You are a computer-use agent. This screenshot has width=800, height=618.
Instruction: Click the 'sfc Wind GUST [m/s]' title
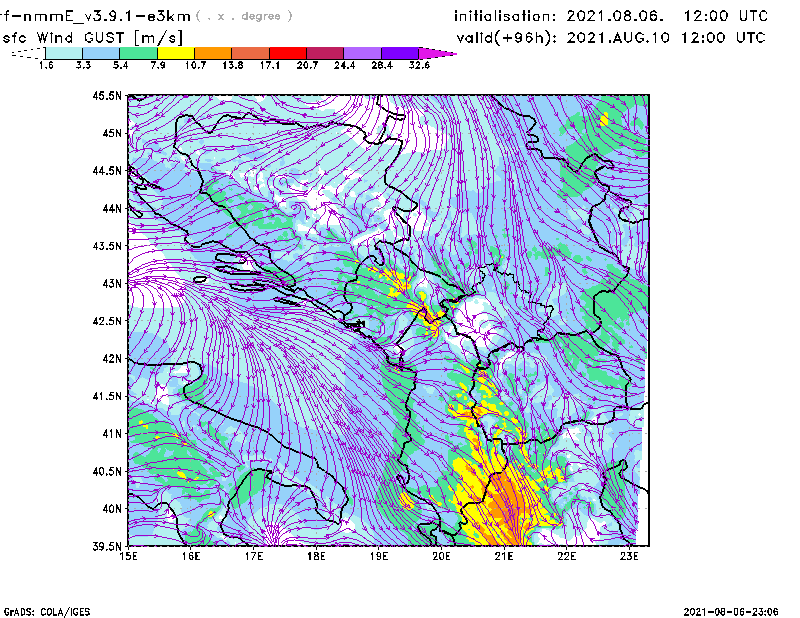tap(92, 38)
